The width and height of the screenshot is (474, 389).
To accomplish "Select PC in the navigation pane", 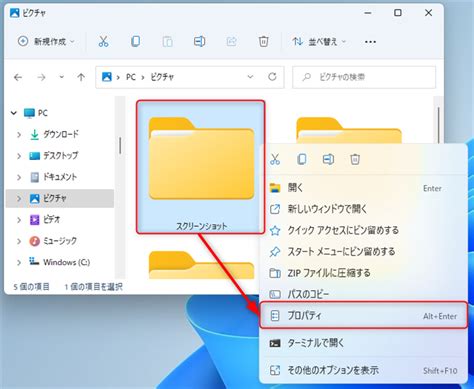I will (x=36, y=113).
